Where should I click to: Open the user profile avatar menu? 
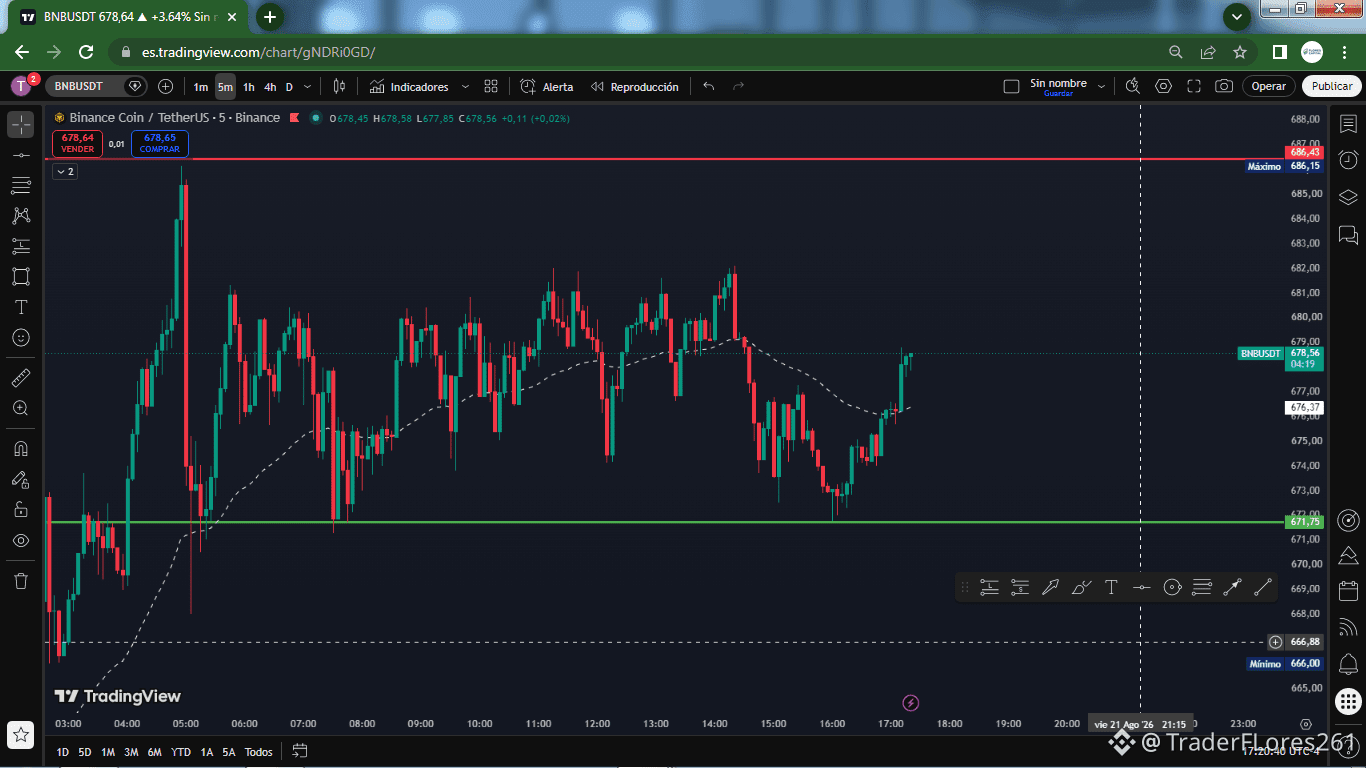click(x=21, y=87)
